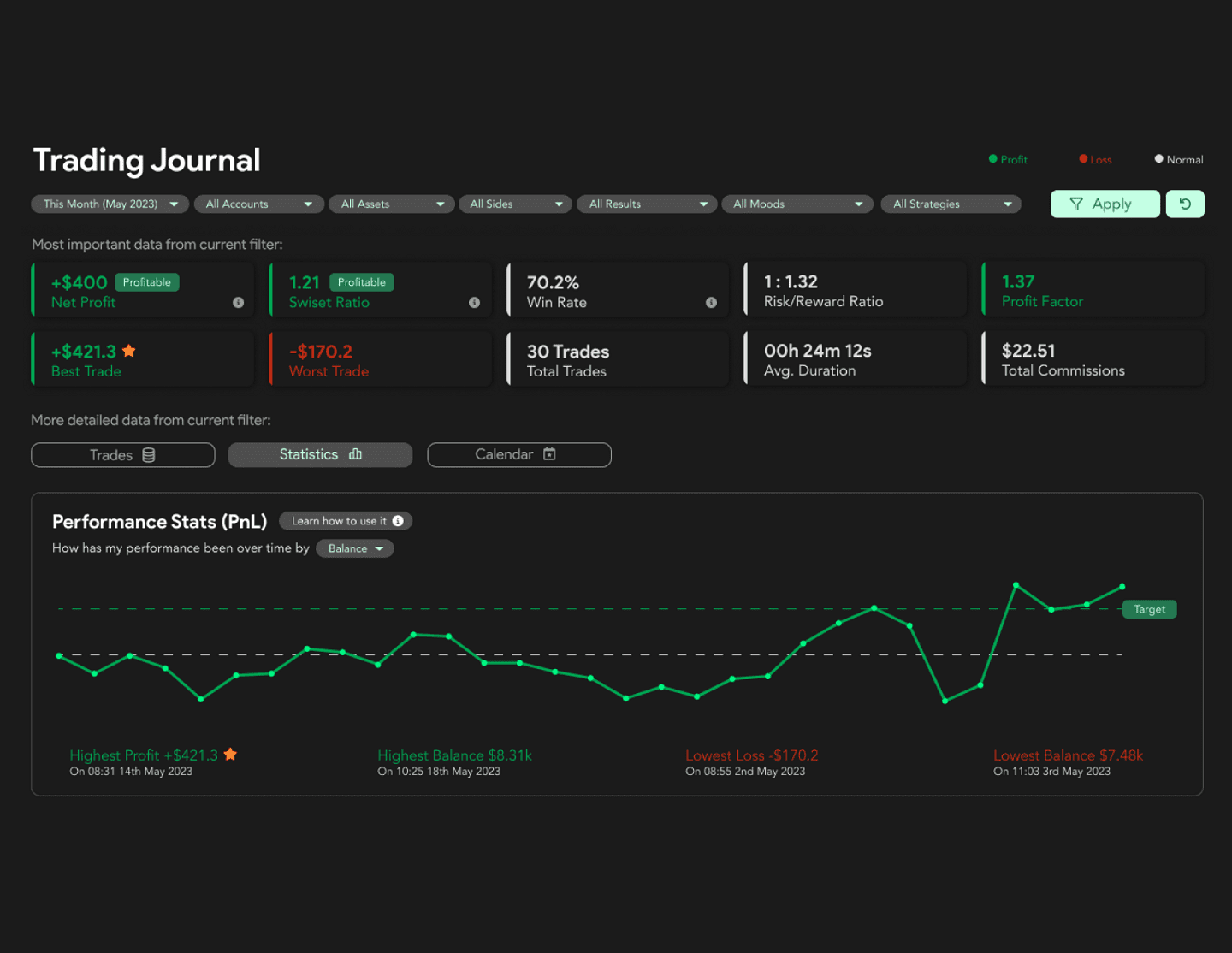Click the Profitable badge on Net Profit
Screen dimensions: 1232x953
146,282
